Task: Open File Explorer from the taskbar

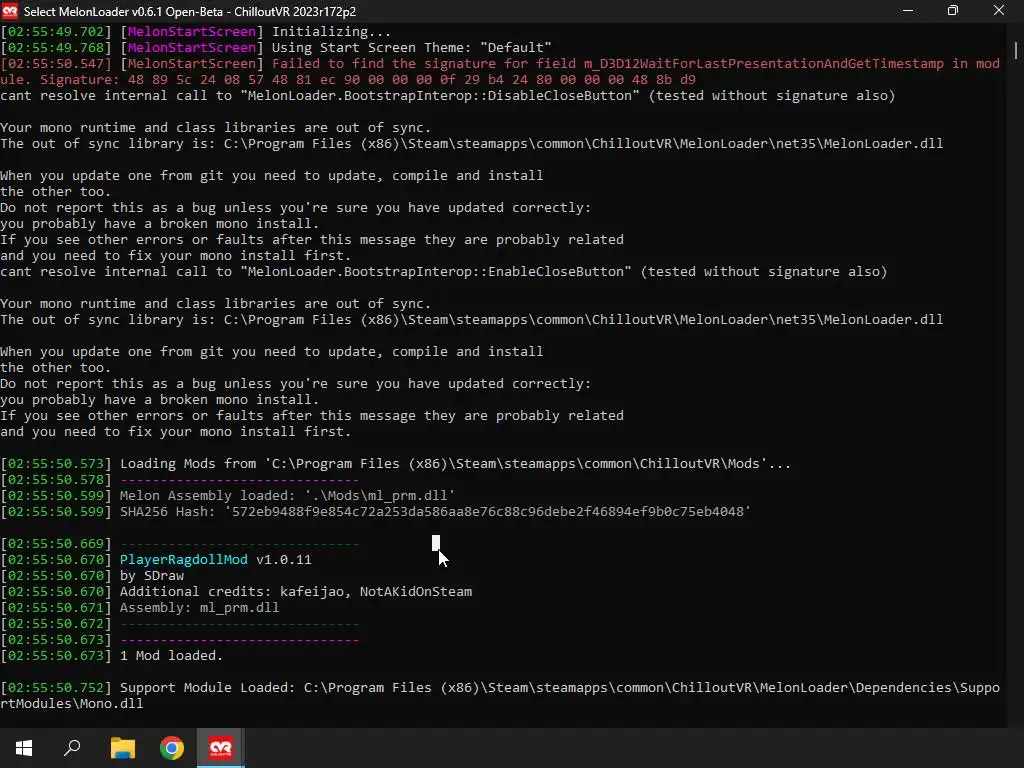Action: point(122,748)
